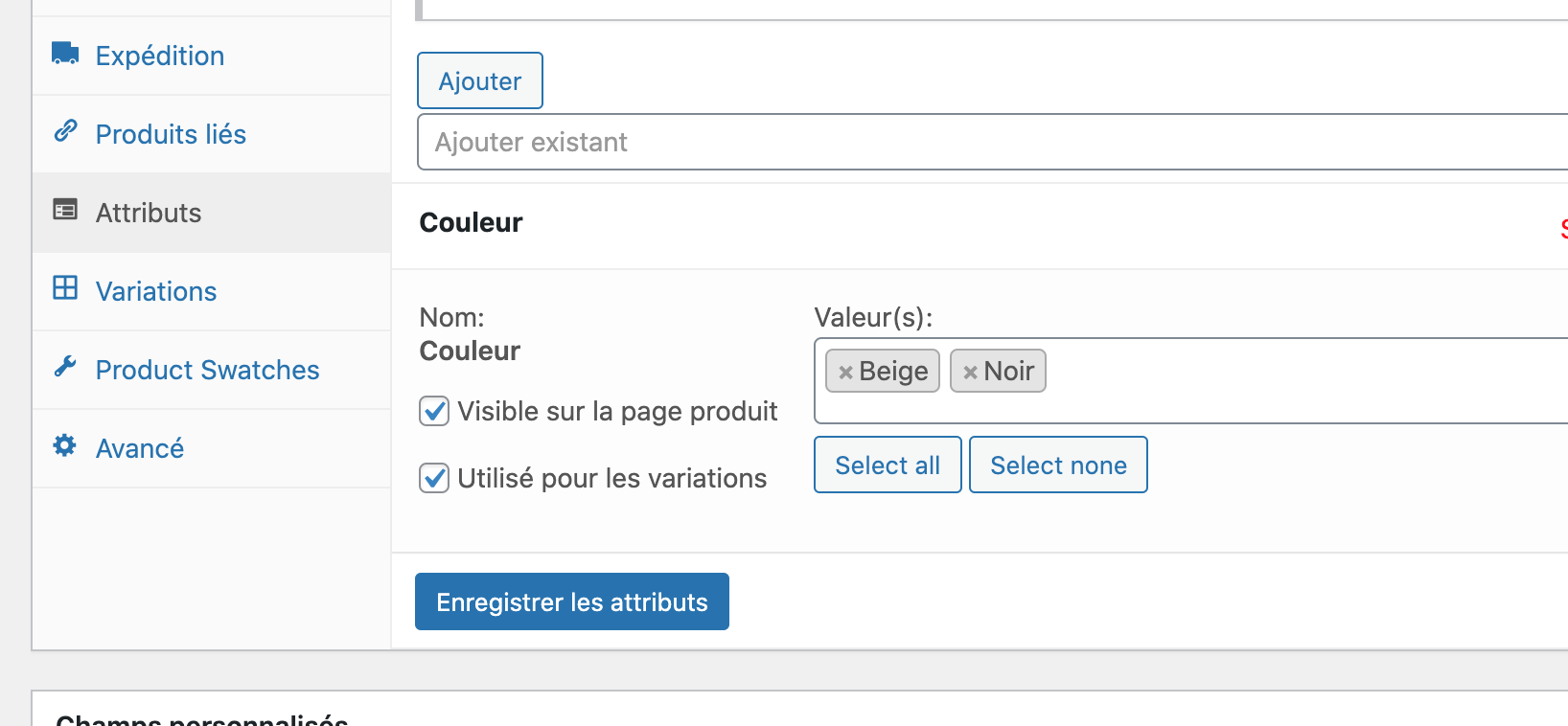
Task: Click the Avancé gear icon
Action: [x=65, y=445]
